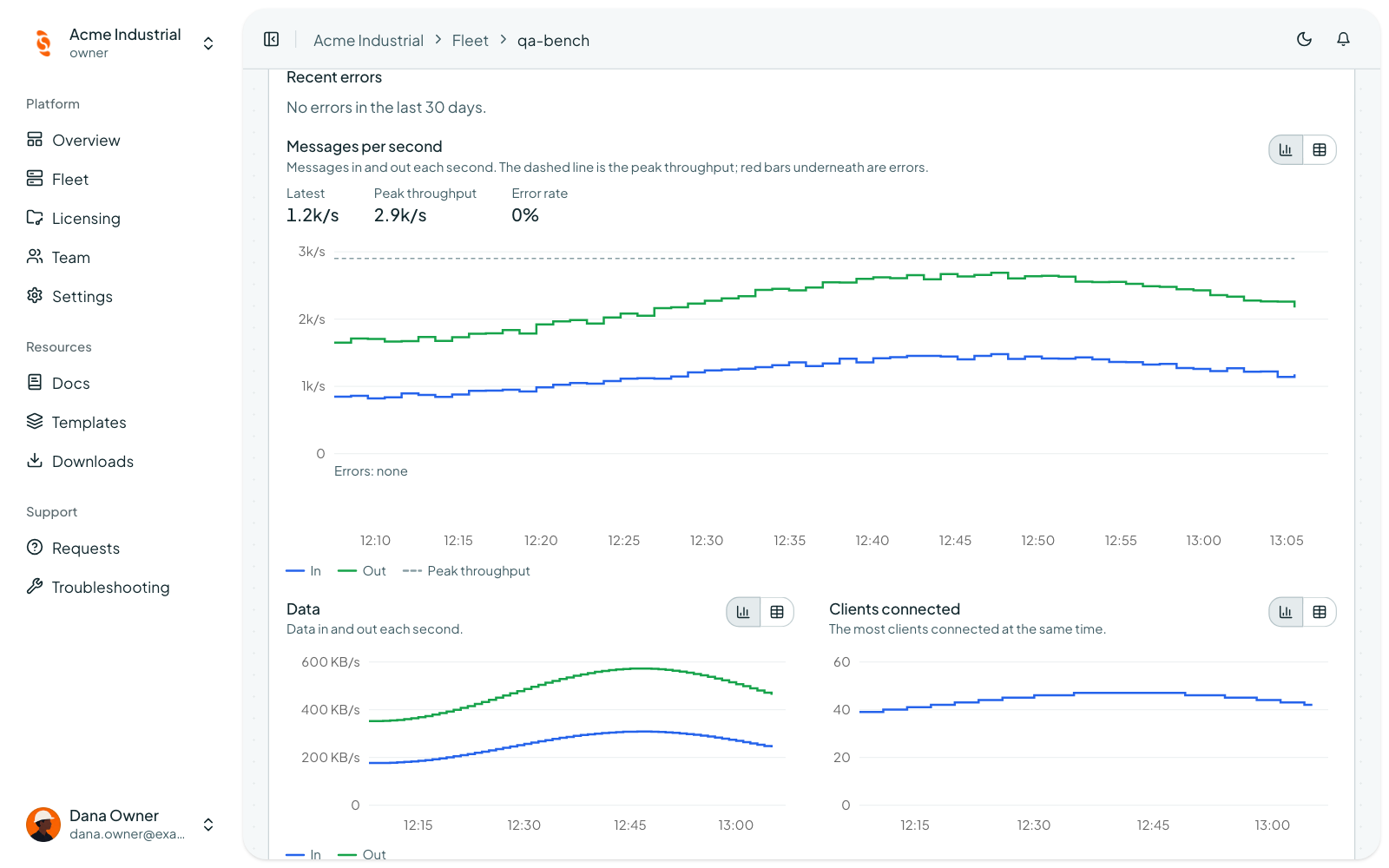Click the Settings gear icon
The image size is (1389, 868).
coord(35,296)
